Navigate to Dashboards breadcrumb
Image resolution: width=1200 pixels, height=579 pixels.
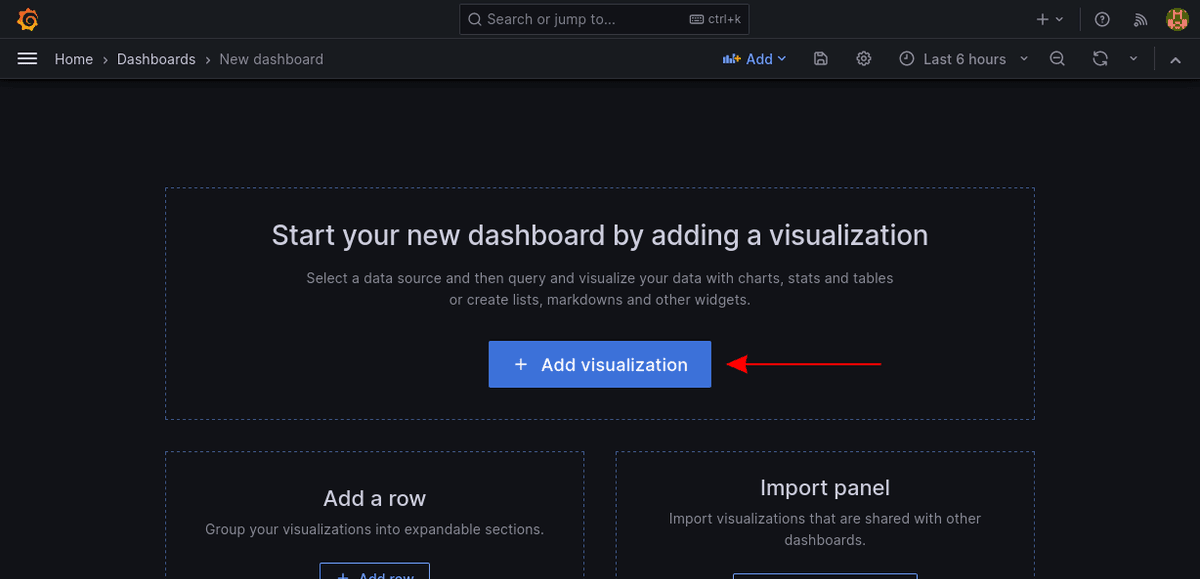click(156, 59)
